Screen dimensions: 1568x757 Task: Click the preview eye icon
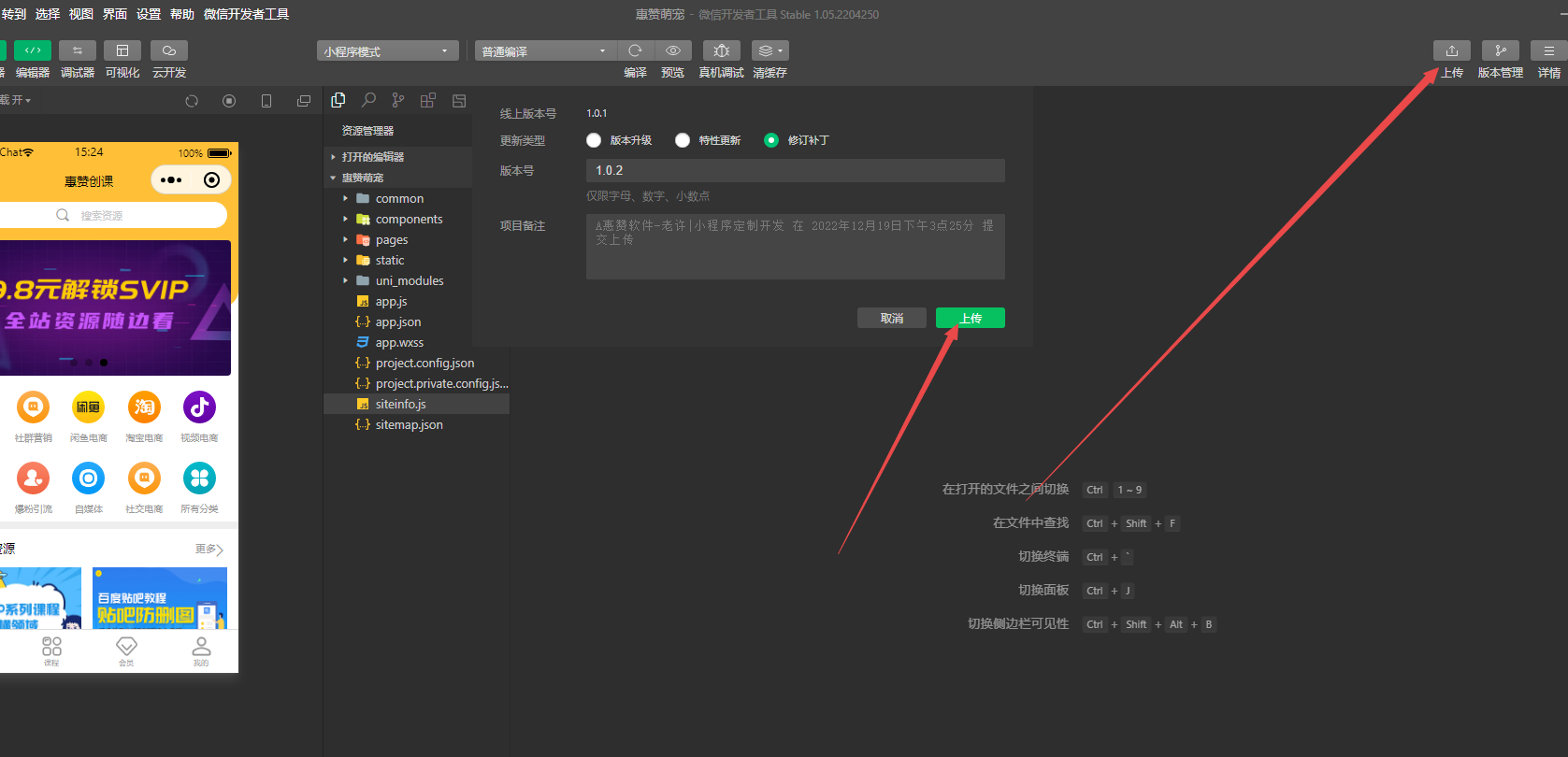point(673,50)
